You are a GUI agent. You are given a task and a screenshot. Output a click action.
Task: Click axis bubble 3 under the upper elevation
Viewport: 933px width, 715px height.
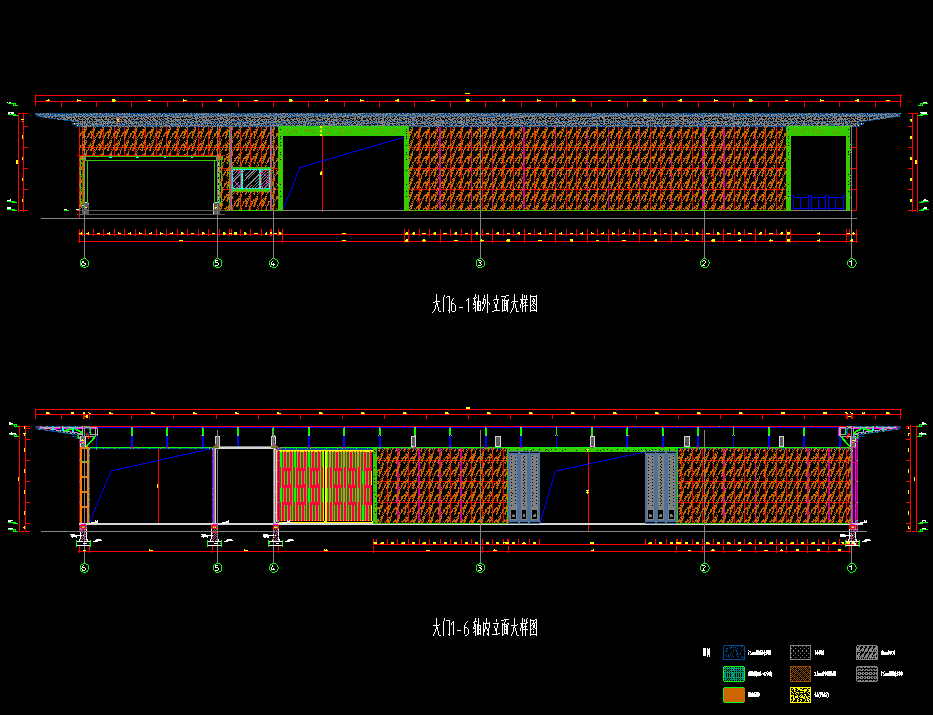[480, 263]
